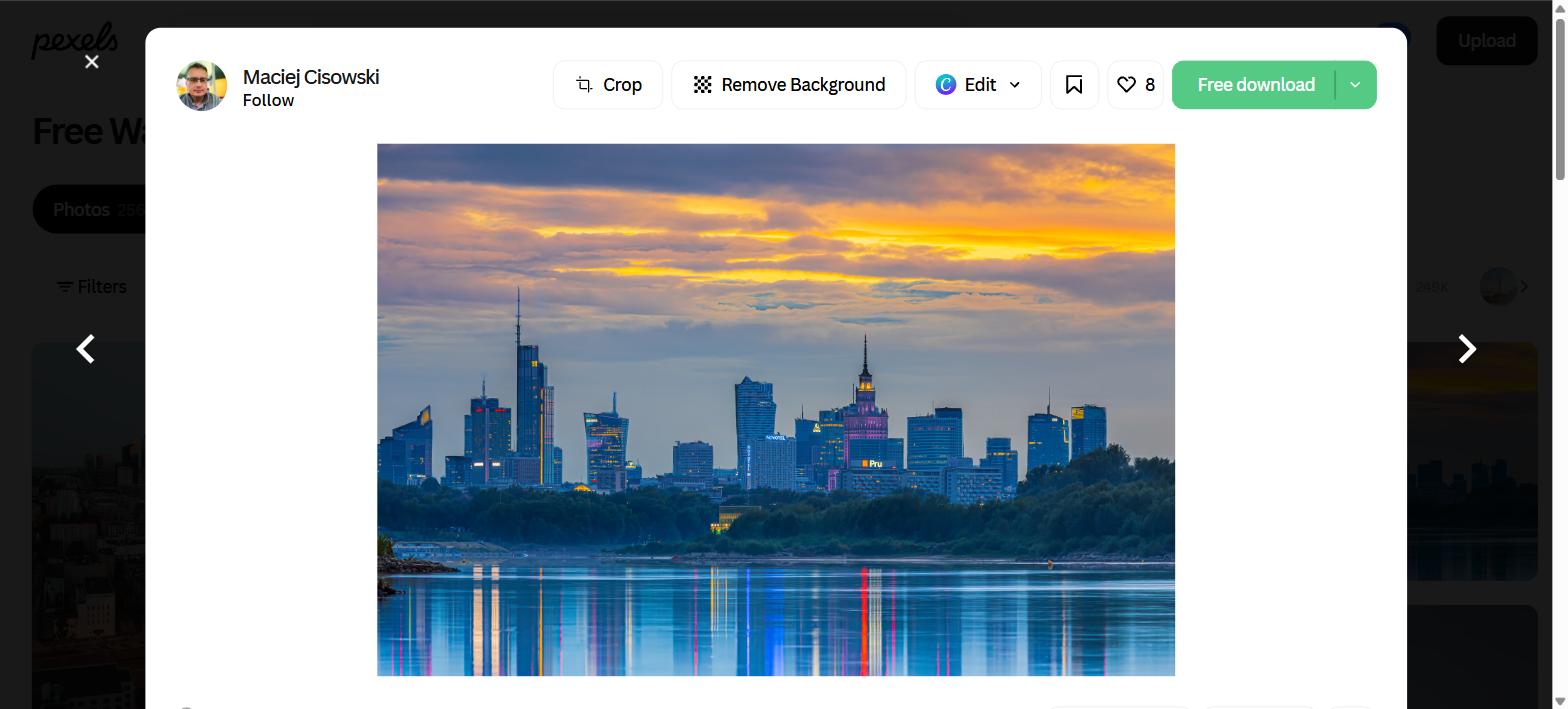Image resolution: width=1568 pixels, height=709 pixels.
Task: Click the Pexels logo in background
Action: tap(75, 41)
